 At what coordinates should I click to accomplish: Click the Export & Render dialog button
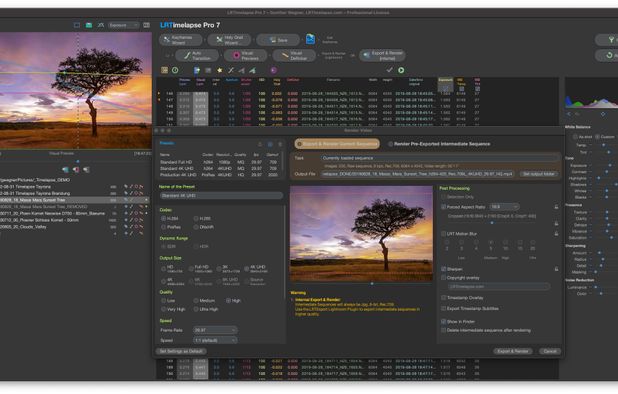pyautogui.click(x=513, y=351)
